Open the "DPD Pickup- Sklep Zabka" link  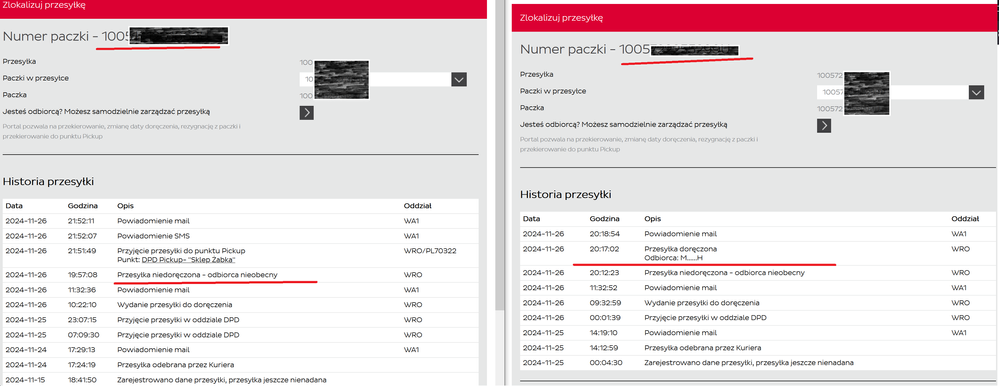[189, 260]
